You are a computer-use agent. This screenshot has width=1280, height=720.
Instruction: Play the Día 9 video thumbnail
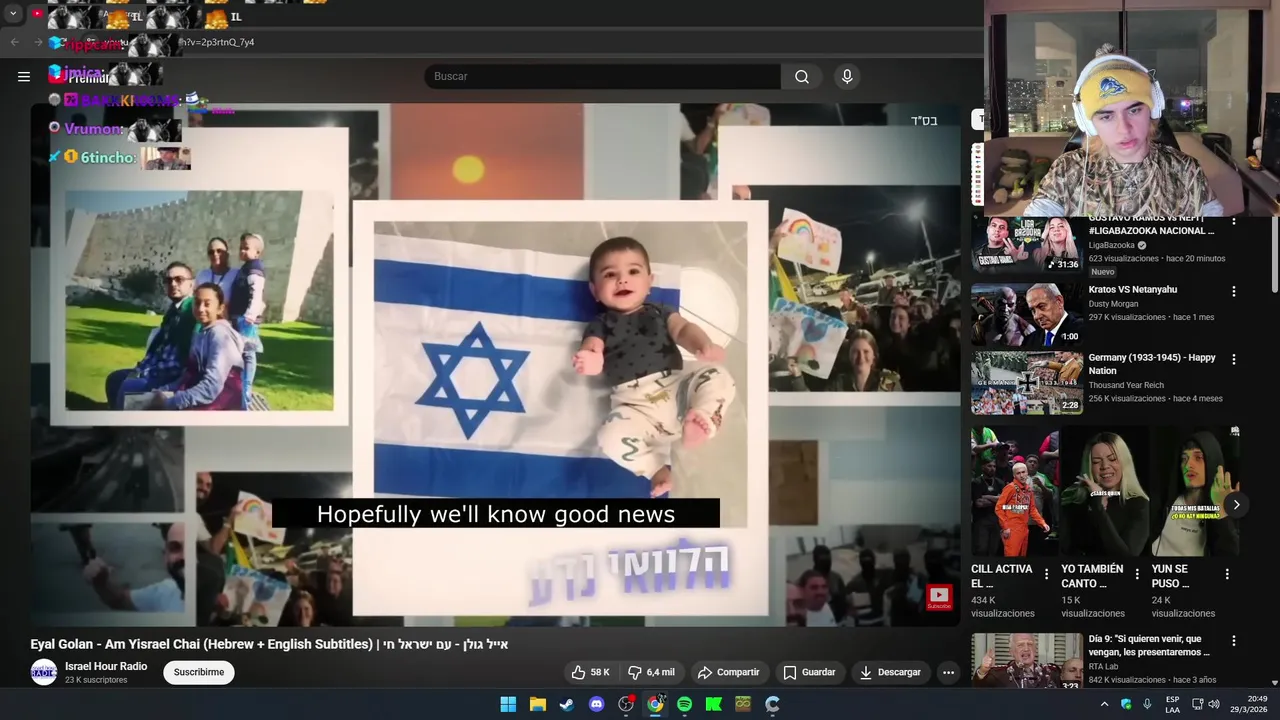coord(1026,660)
